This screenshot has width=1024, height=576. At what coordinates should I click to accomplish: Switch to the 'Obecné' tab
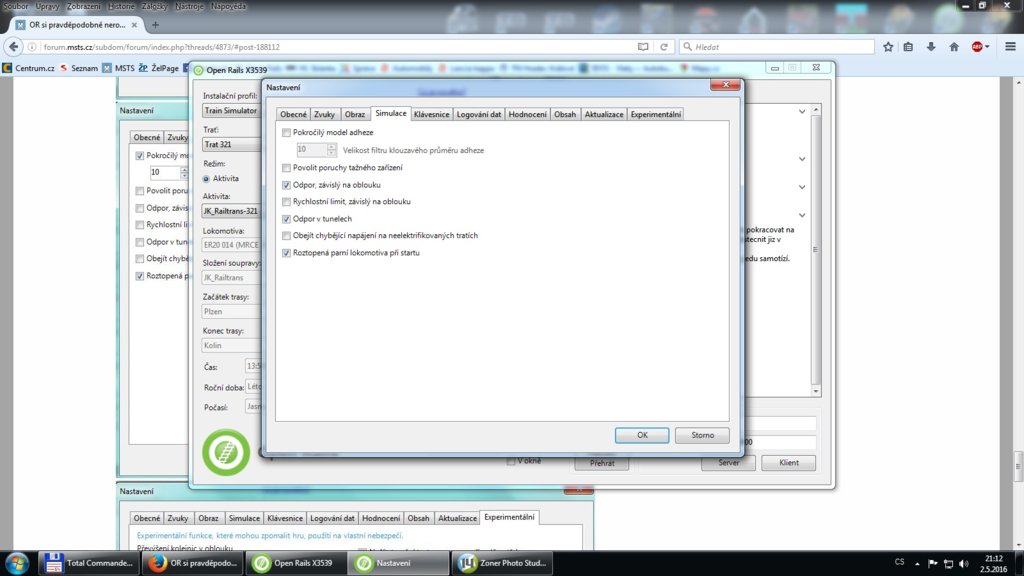coord(293,114)
